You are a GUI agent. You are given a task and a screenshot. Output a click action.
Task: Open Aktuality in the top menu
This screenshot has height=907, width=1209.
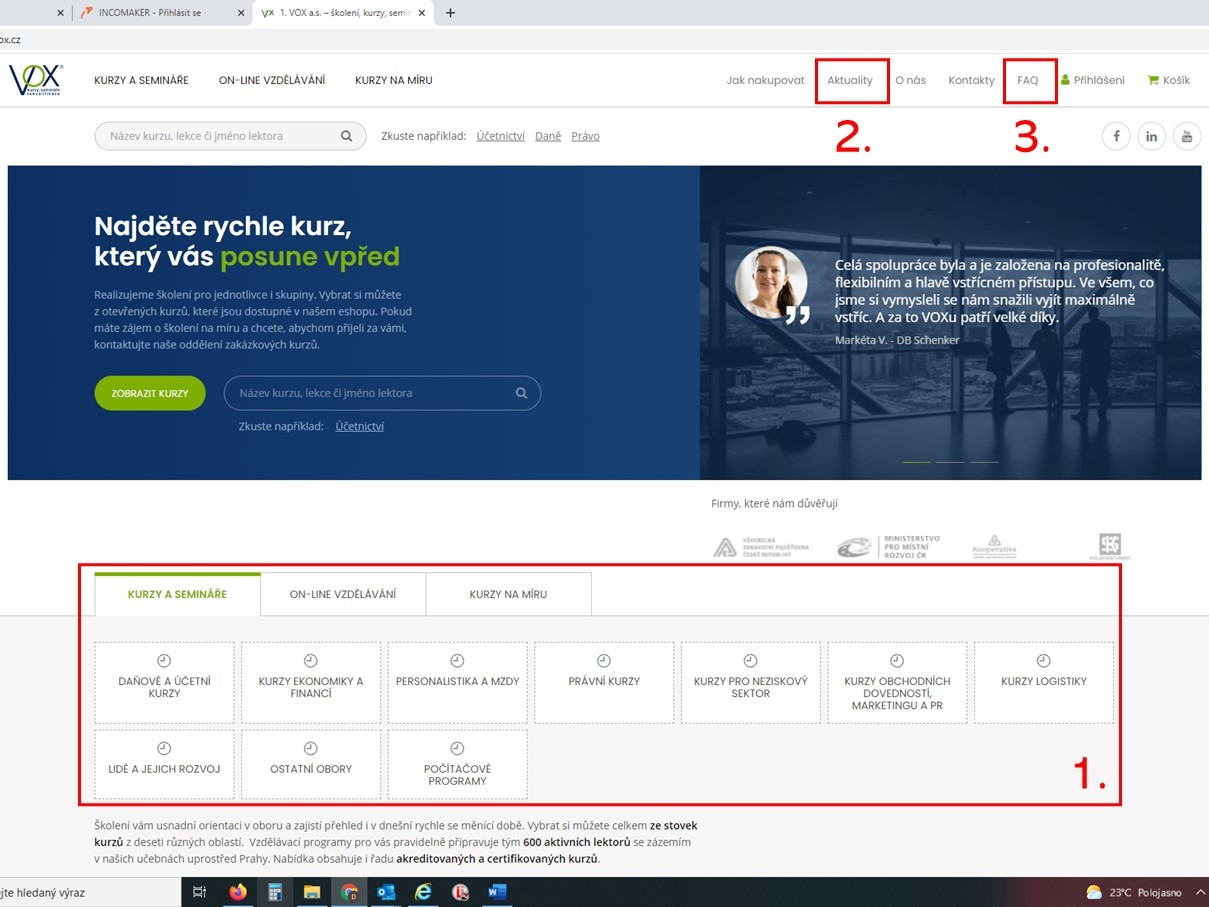click(850, 80)
